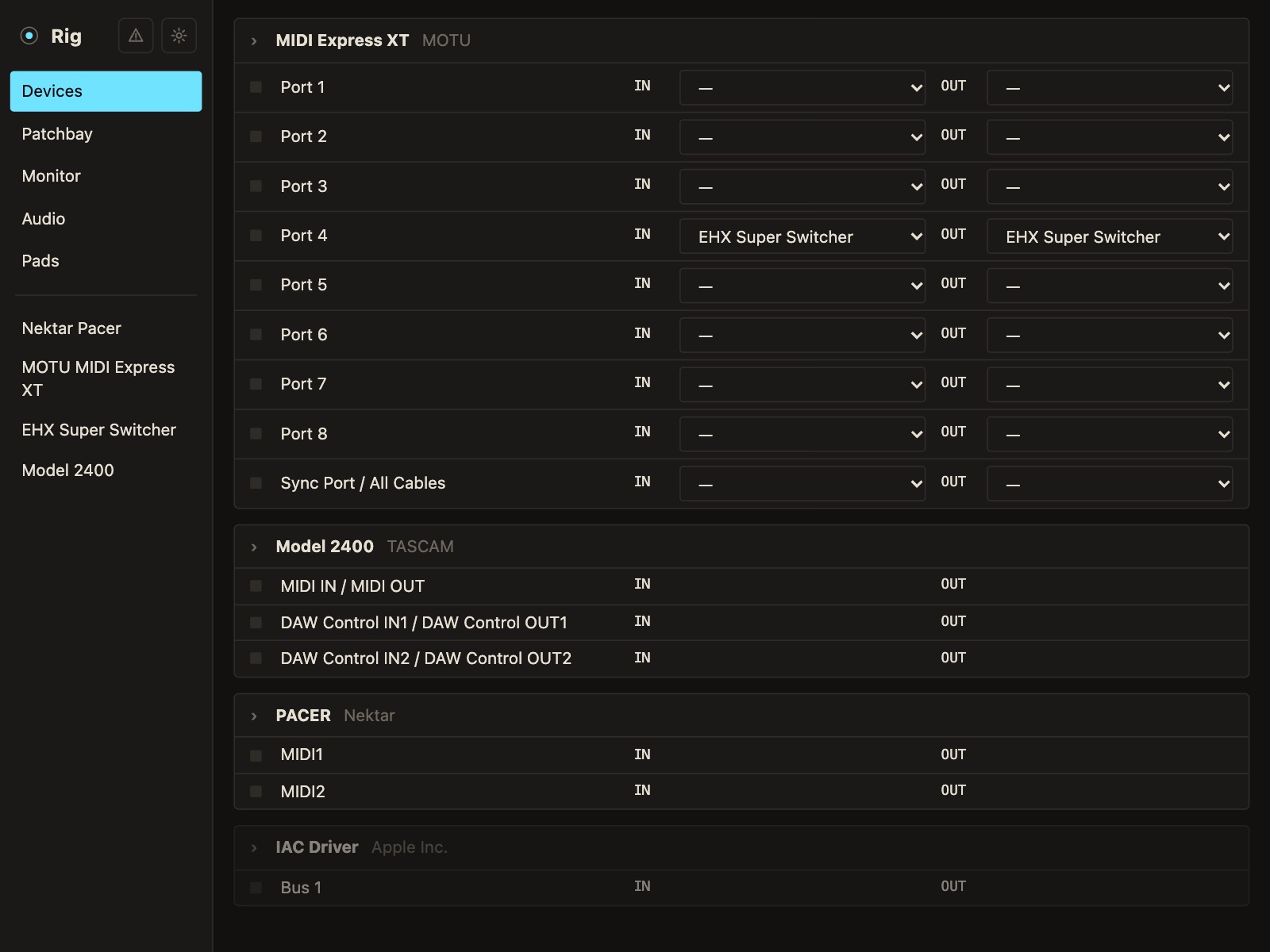
Task: Toggle the Port 4 checkbox
Action: (256, 236)
